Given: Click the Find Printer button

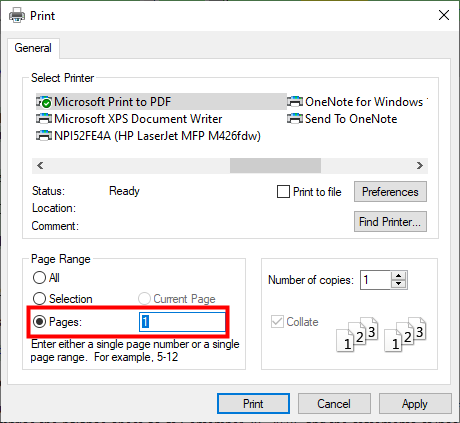Looking at the screenshot, I should (390, 222).
